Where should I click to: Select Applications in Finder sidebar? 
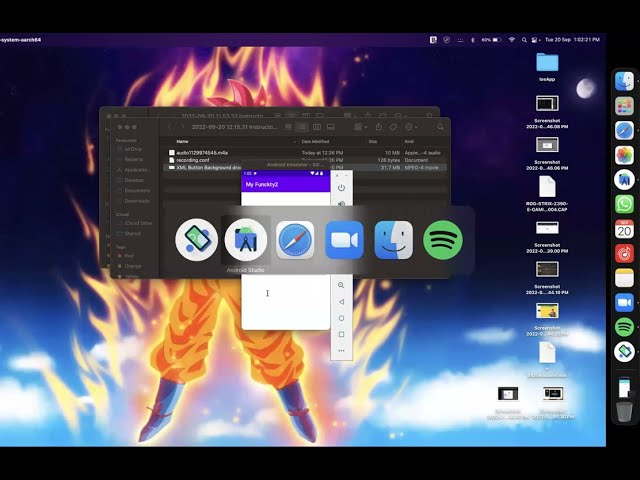pyautogui.click(x=134, y=170)
